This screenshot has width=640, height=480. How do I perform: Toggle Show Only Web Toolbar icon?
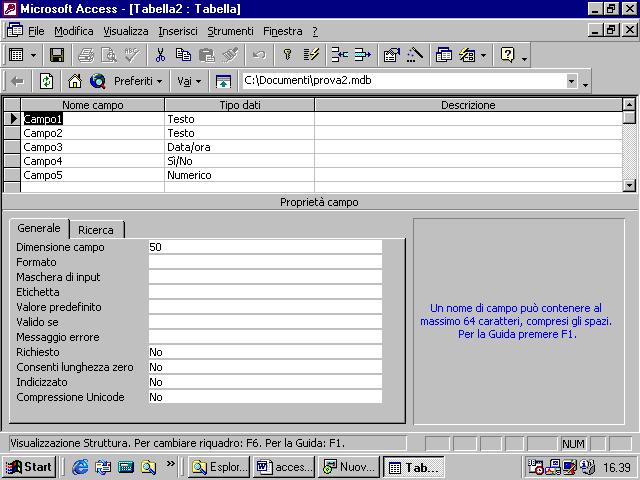pyautogui.click(x=223, y=81)
